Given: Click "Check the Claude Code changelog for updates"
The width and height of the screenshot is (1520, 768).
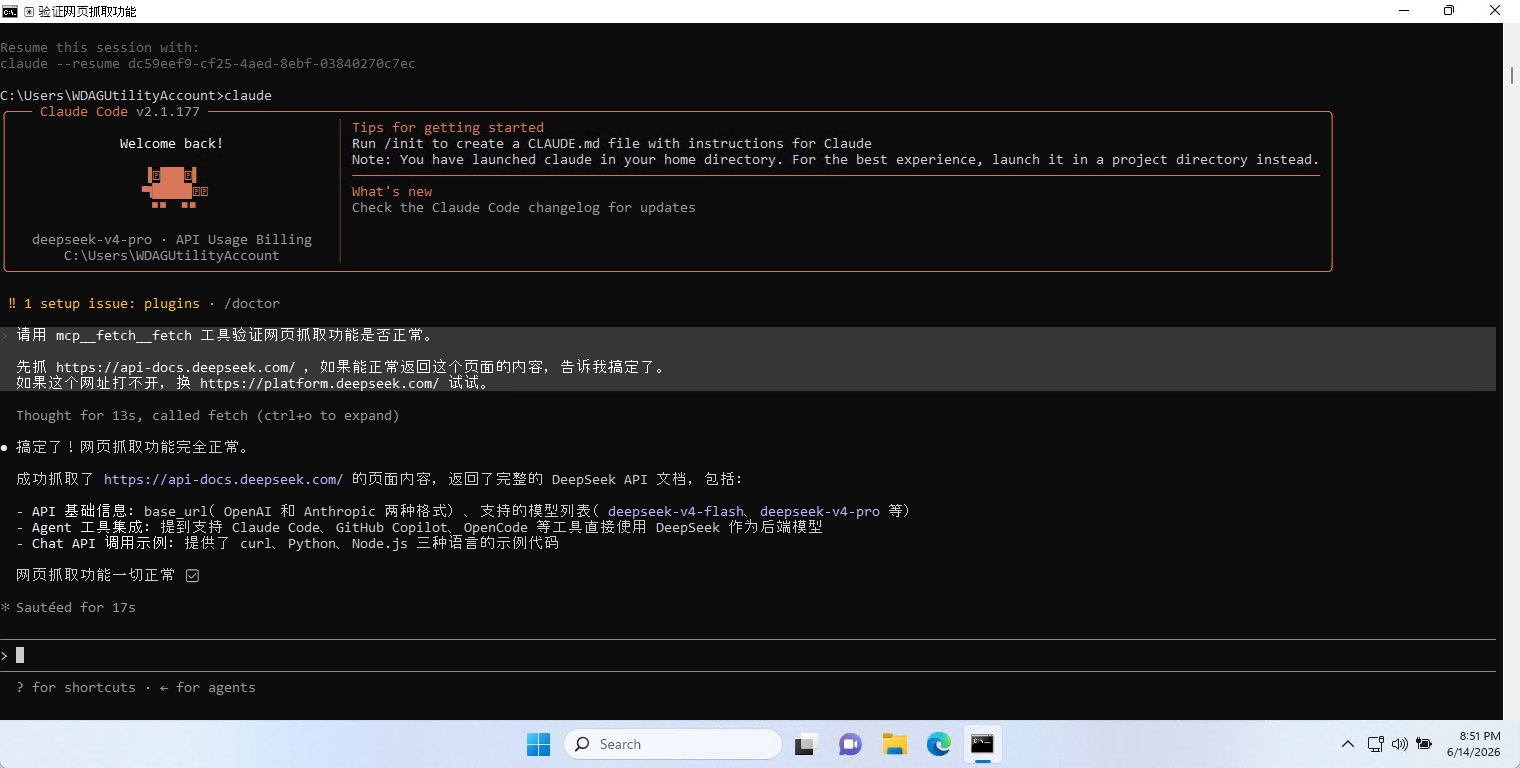Looking at the screenshot, I should click(x=523, y=207).
